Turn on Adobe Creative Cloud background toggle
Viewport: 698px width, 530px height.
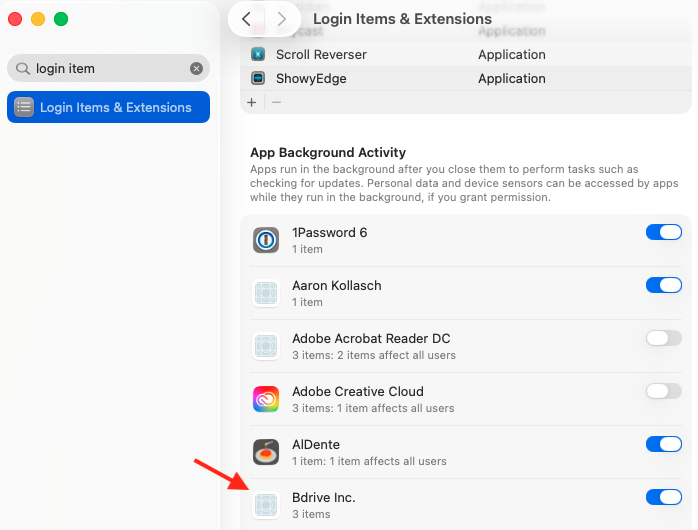[x=663, y=391]
